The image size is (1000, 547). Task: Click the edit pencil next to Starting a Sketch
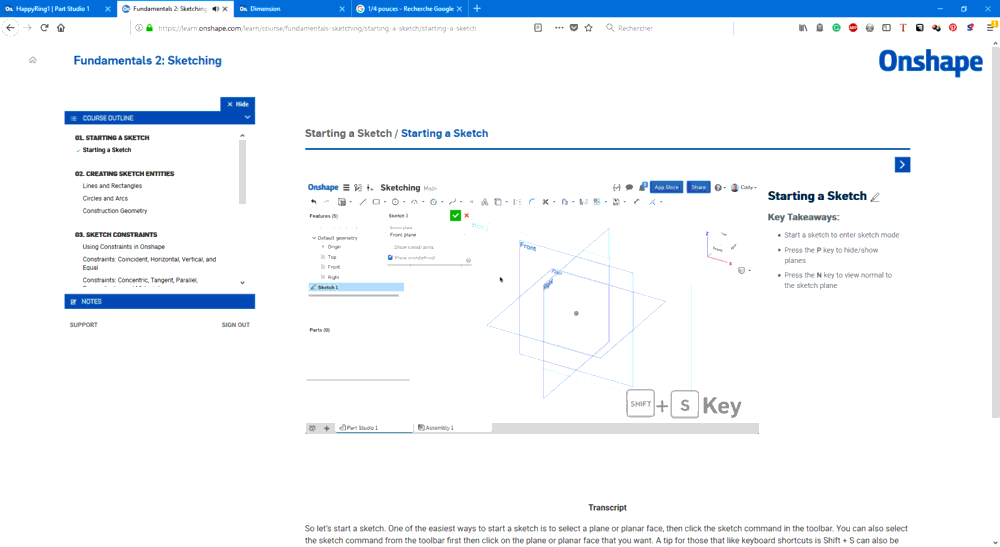click(x=875, y=197)
